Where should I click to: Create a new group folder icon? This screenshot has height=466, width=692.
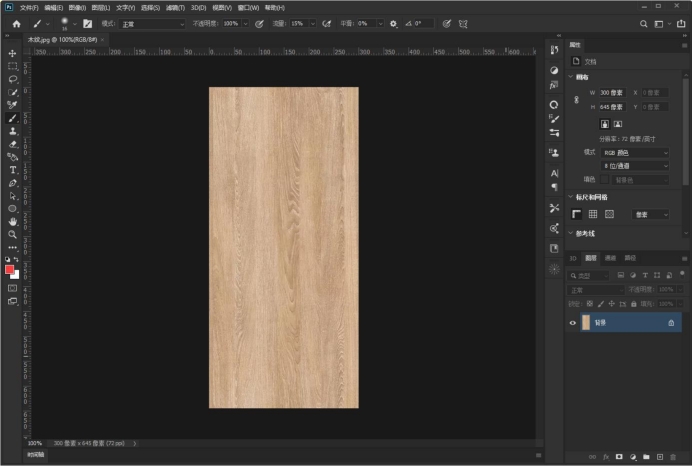pyautogui.click(x=646, y=457)
